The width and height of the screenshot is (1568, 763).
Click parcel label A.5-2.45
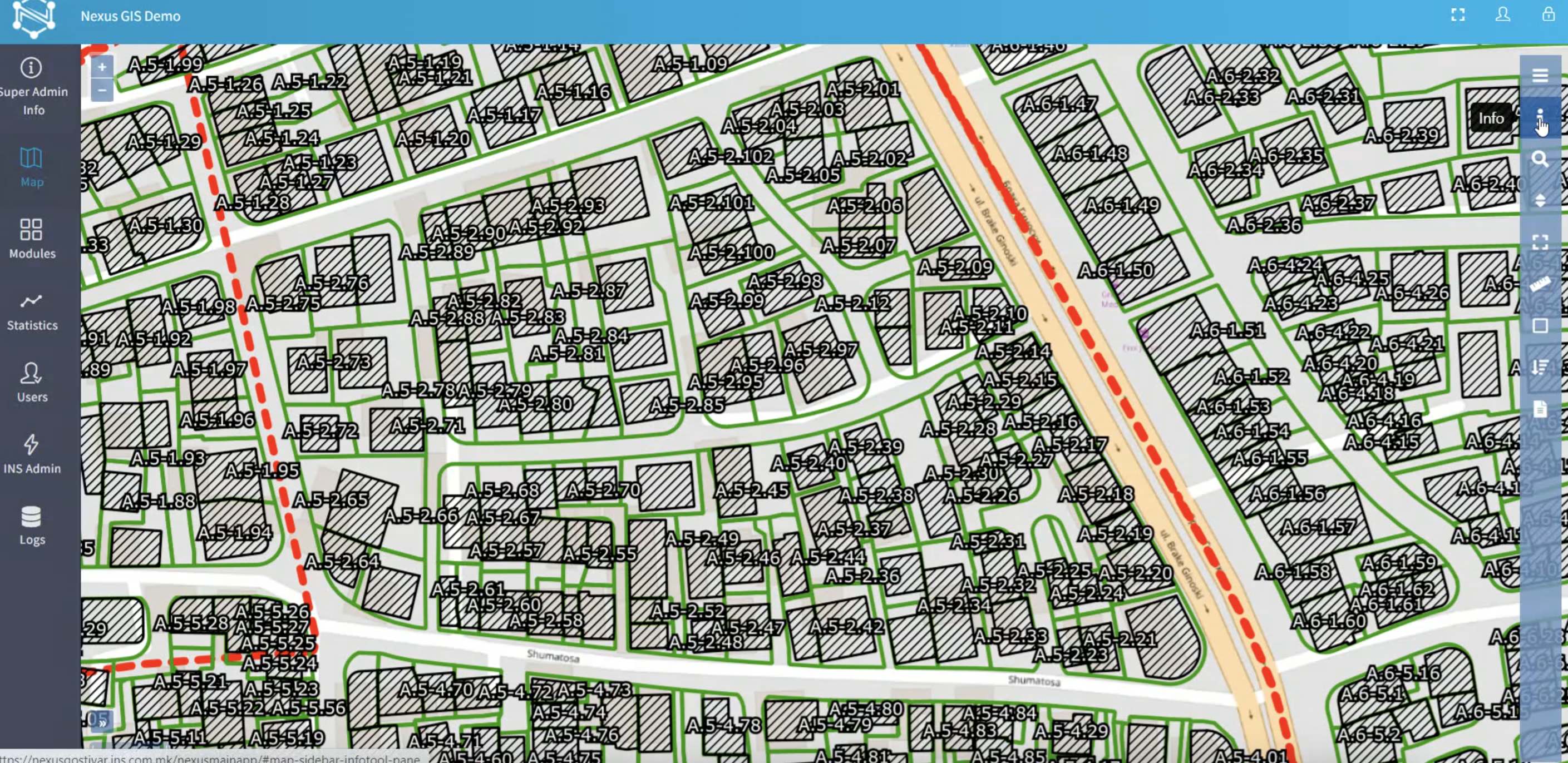[752, 490]
